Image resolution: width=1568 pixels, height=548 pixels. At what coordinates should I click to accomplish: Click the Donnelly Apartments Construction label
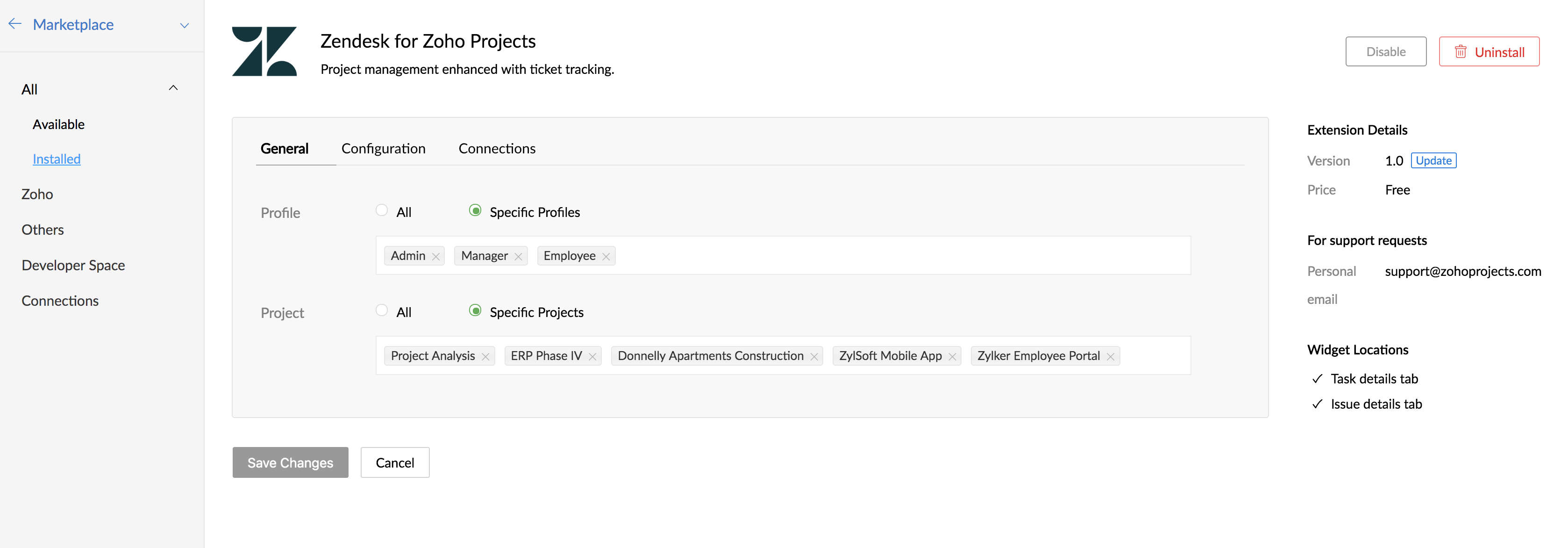710,355
